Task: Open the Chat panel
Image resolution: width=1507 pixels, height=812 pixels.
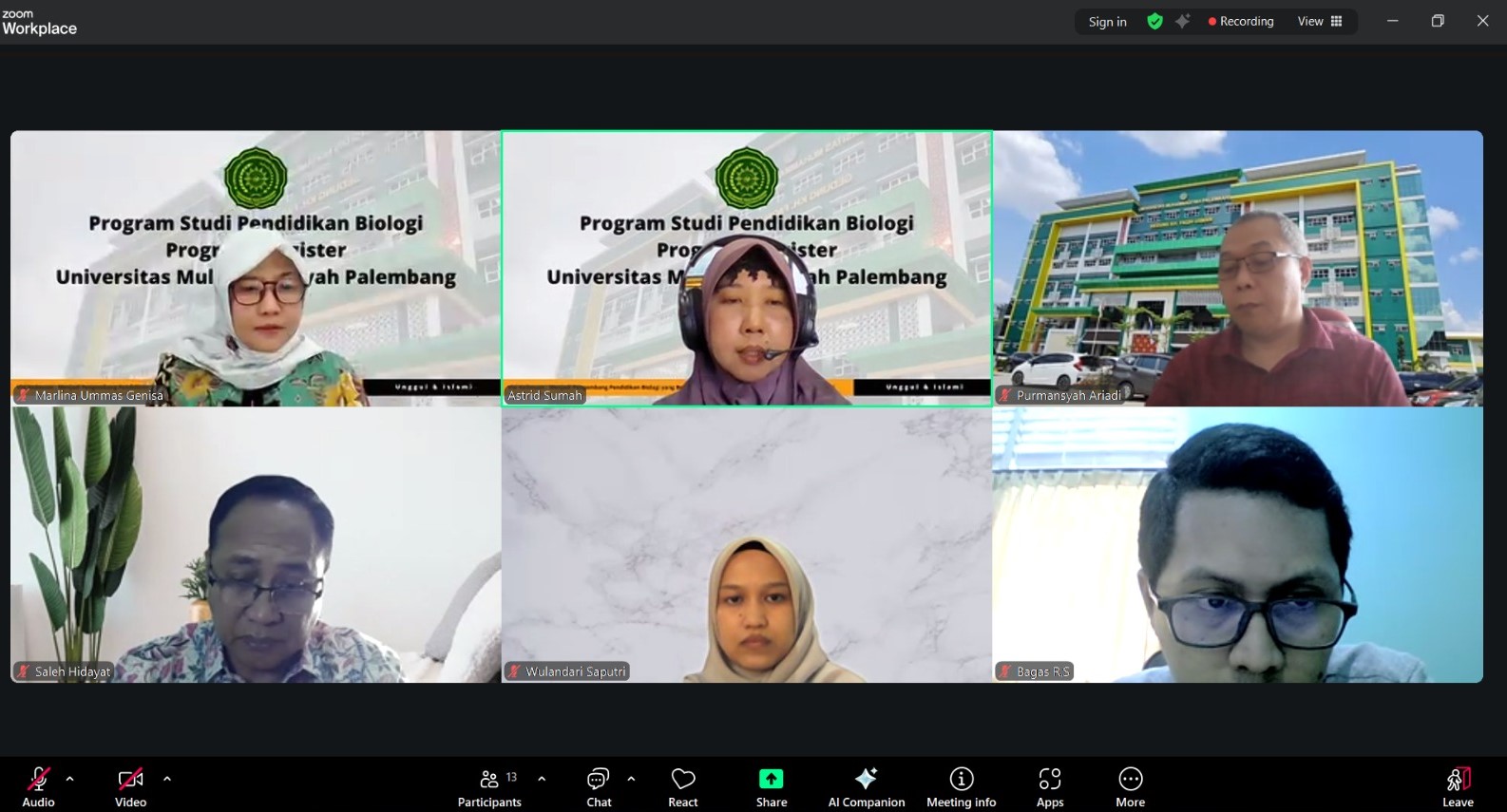Action: (x=599, y=786)
